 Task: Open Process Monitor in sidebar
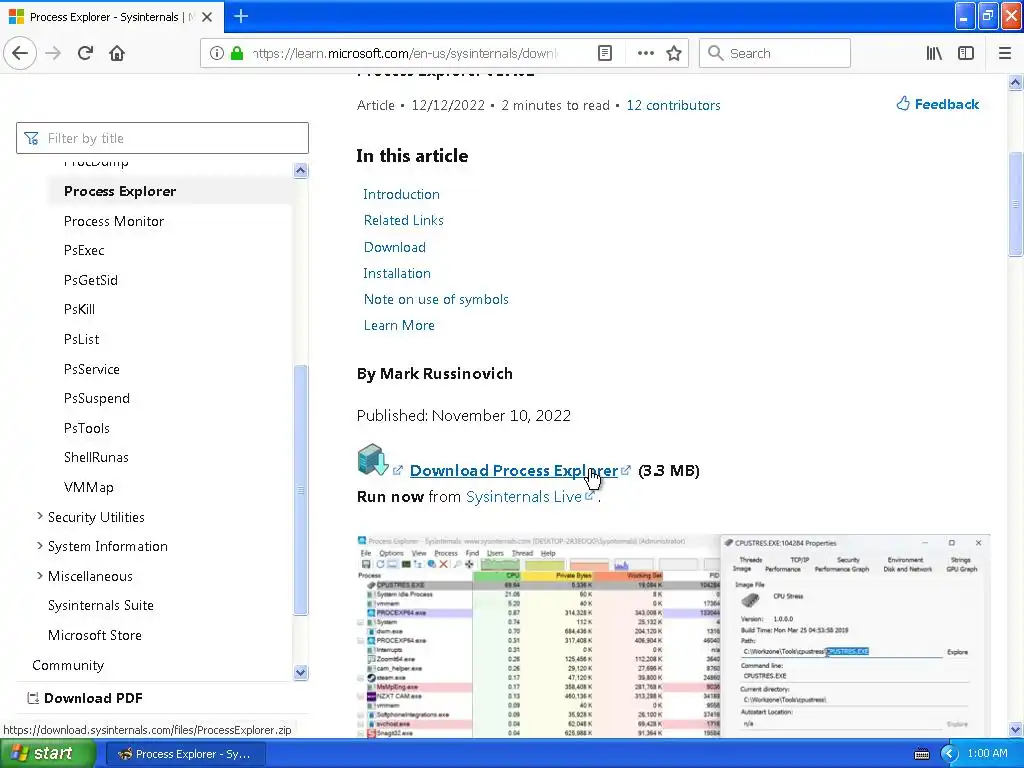click(x=114, y=221)
